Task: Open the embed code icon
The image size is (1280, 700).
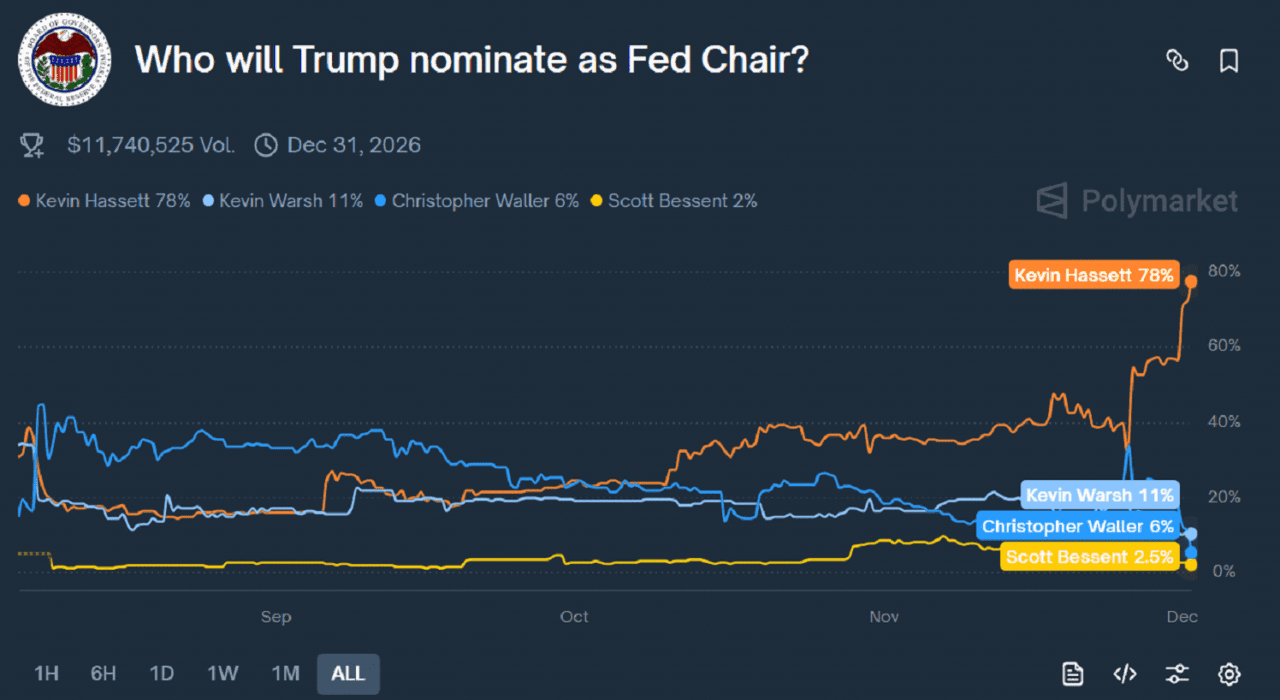Action: click(1125, 673)
